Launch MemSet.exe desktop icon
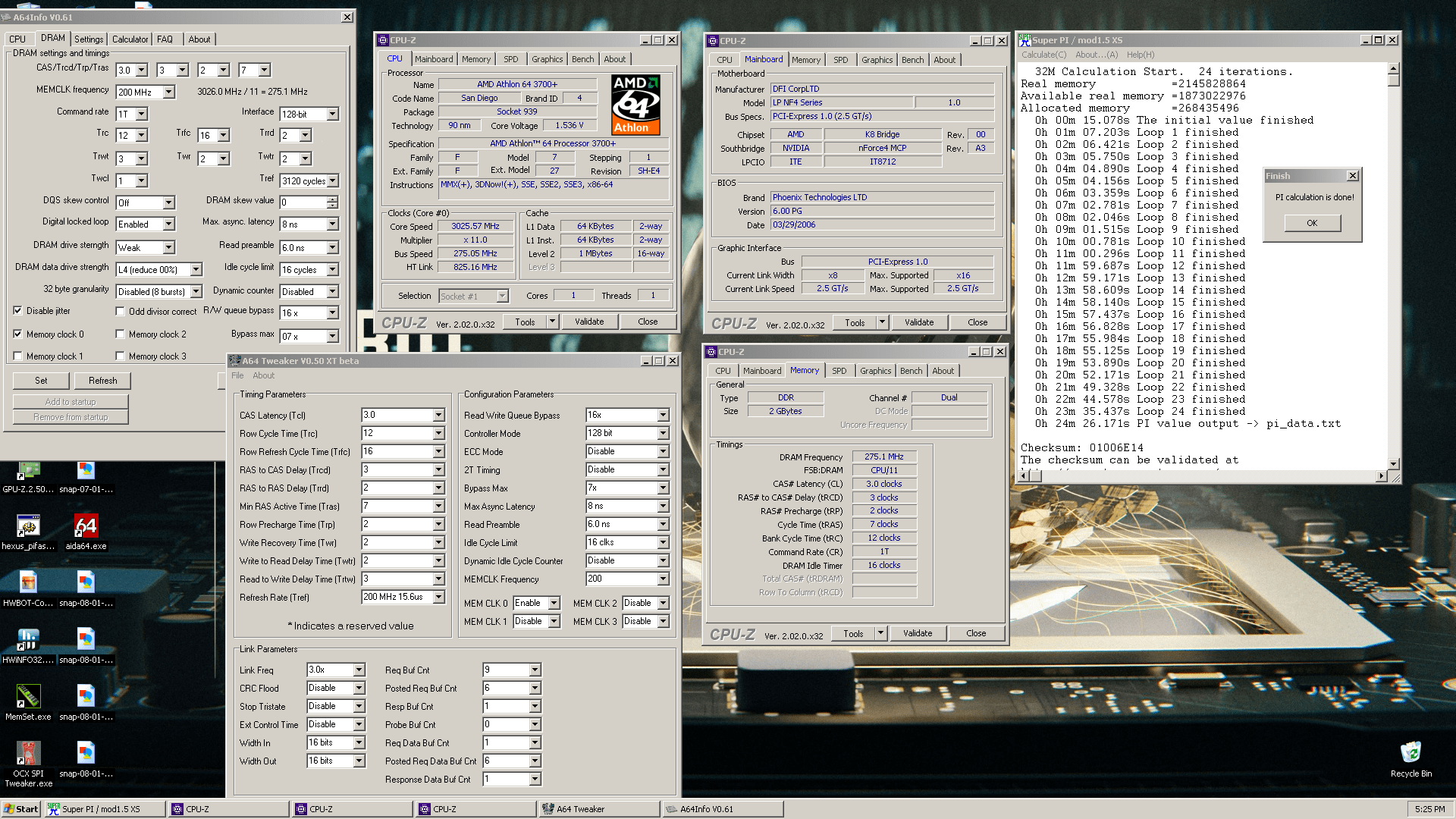This screenshot has width=1456, height=819. pyautogui.click(x=29, y=696)
